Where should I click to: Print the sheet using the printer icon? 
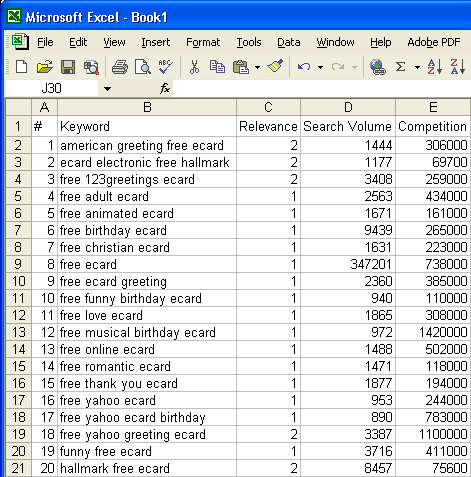pyautogui.click(x=120, y=67)
